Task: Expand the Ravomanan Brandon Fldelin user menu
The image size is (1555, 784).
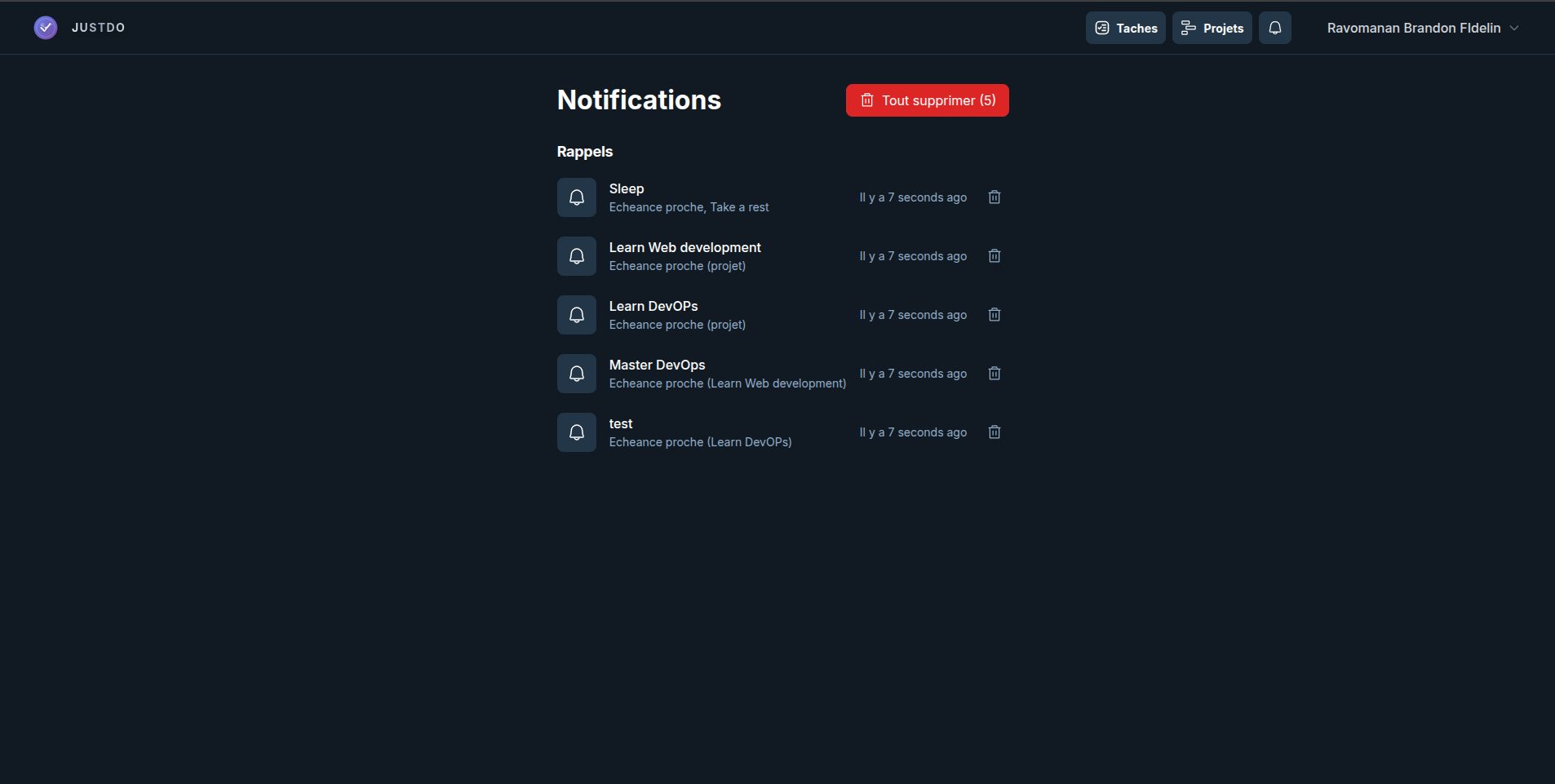Action: 1413,28
